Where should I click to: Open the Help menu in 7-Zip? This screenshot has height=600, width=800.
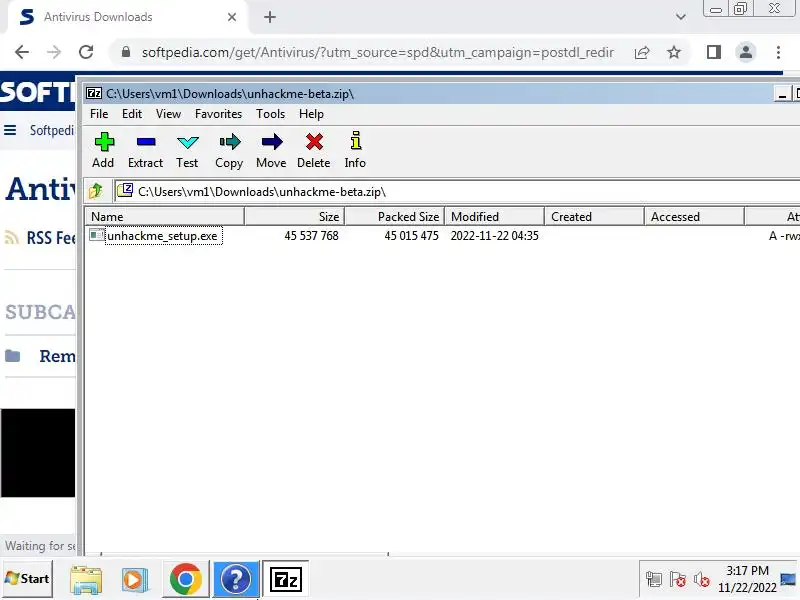click(311, 114)
